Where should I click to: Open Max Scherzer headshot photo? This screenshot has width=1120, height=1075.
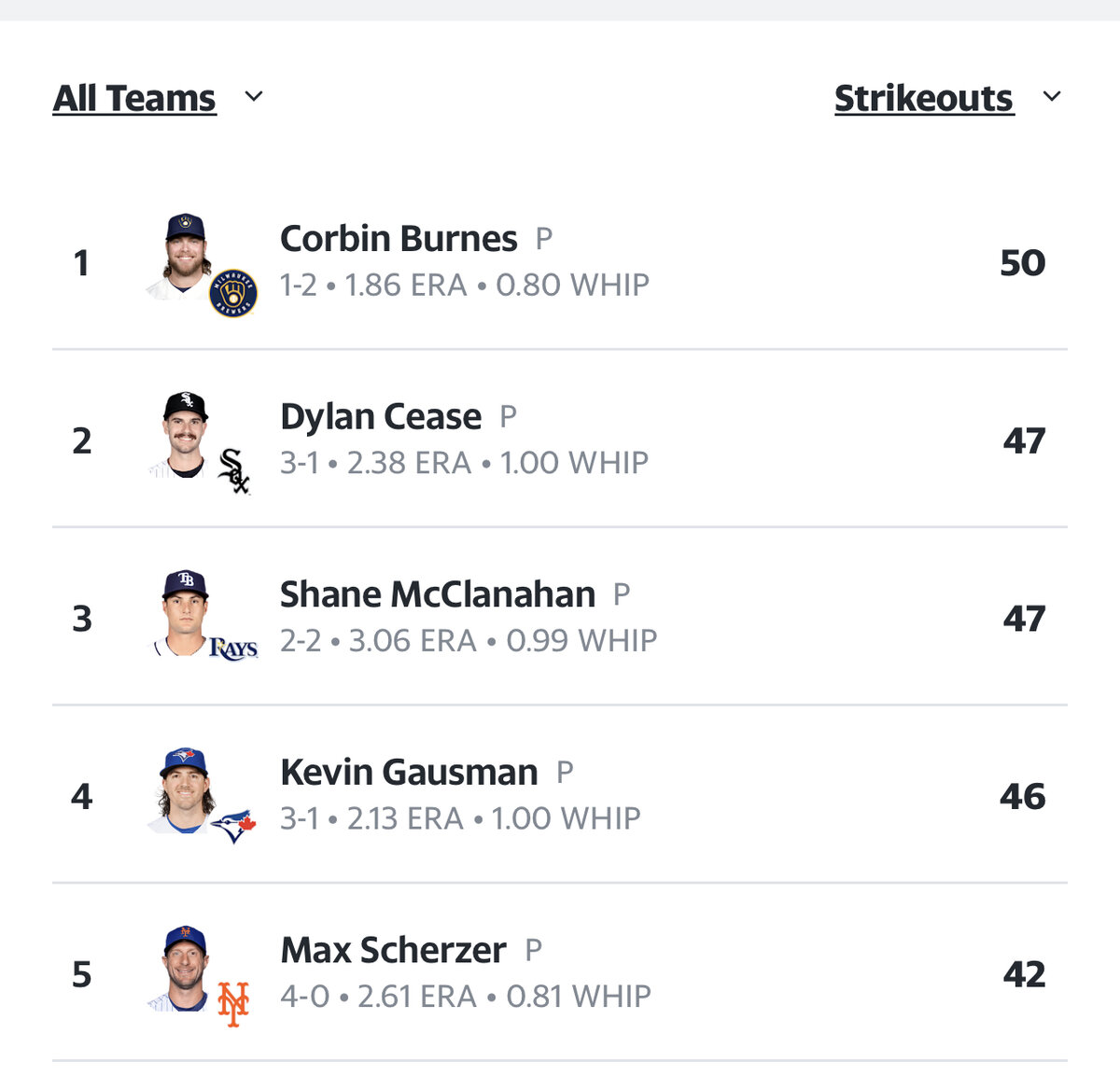point(186,969)
